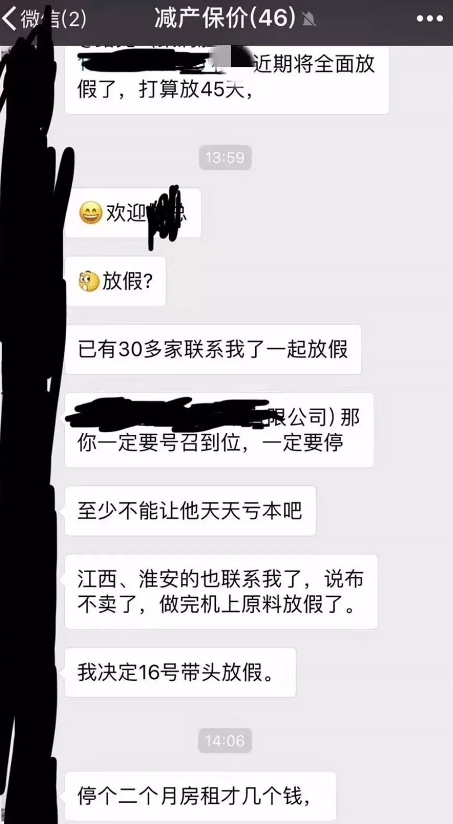Select the 13:59 timestamp label

click(225, 158)
